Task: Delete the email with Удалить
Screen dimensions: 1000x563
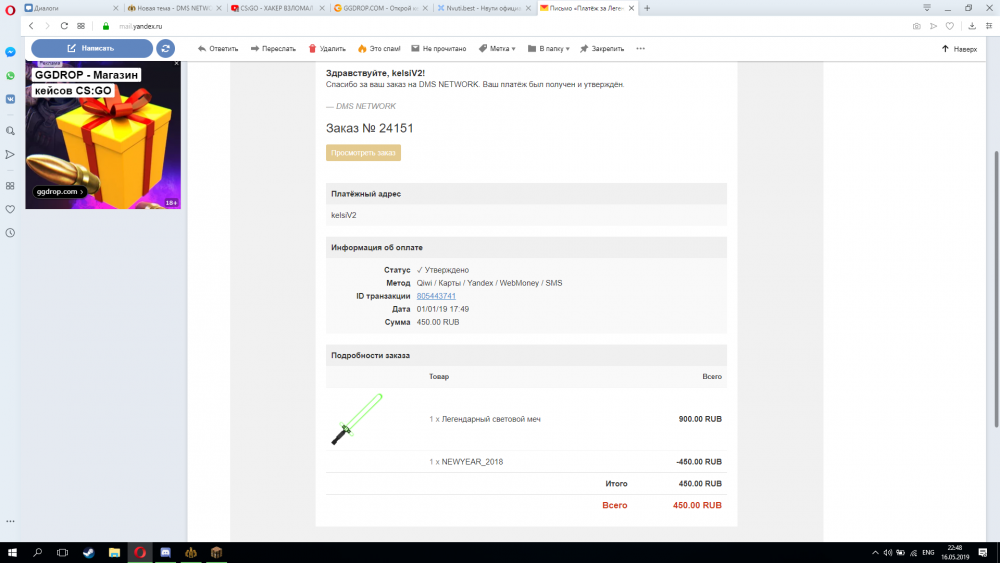Action: pyautogui.click(x=327, y=48)
